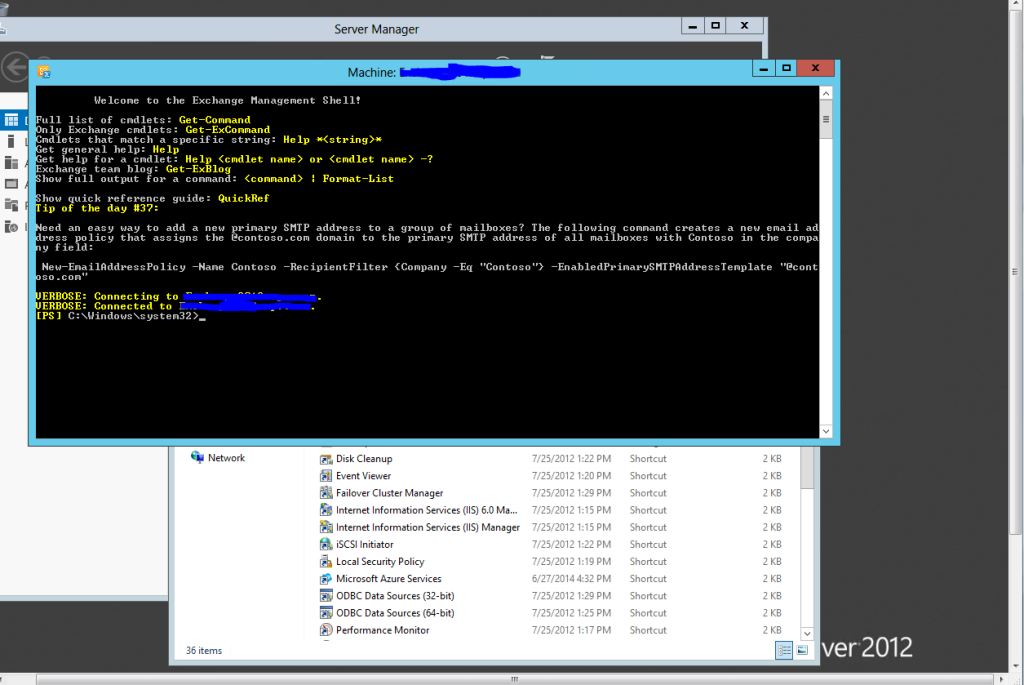Minimize the Server Manager window
This screenshot has height=685, width=1024.
click(x=692, y=25)
